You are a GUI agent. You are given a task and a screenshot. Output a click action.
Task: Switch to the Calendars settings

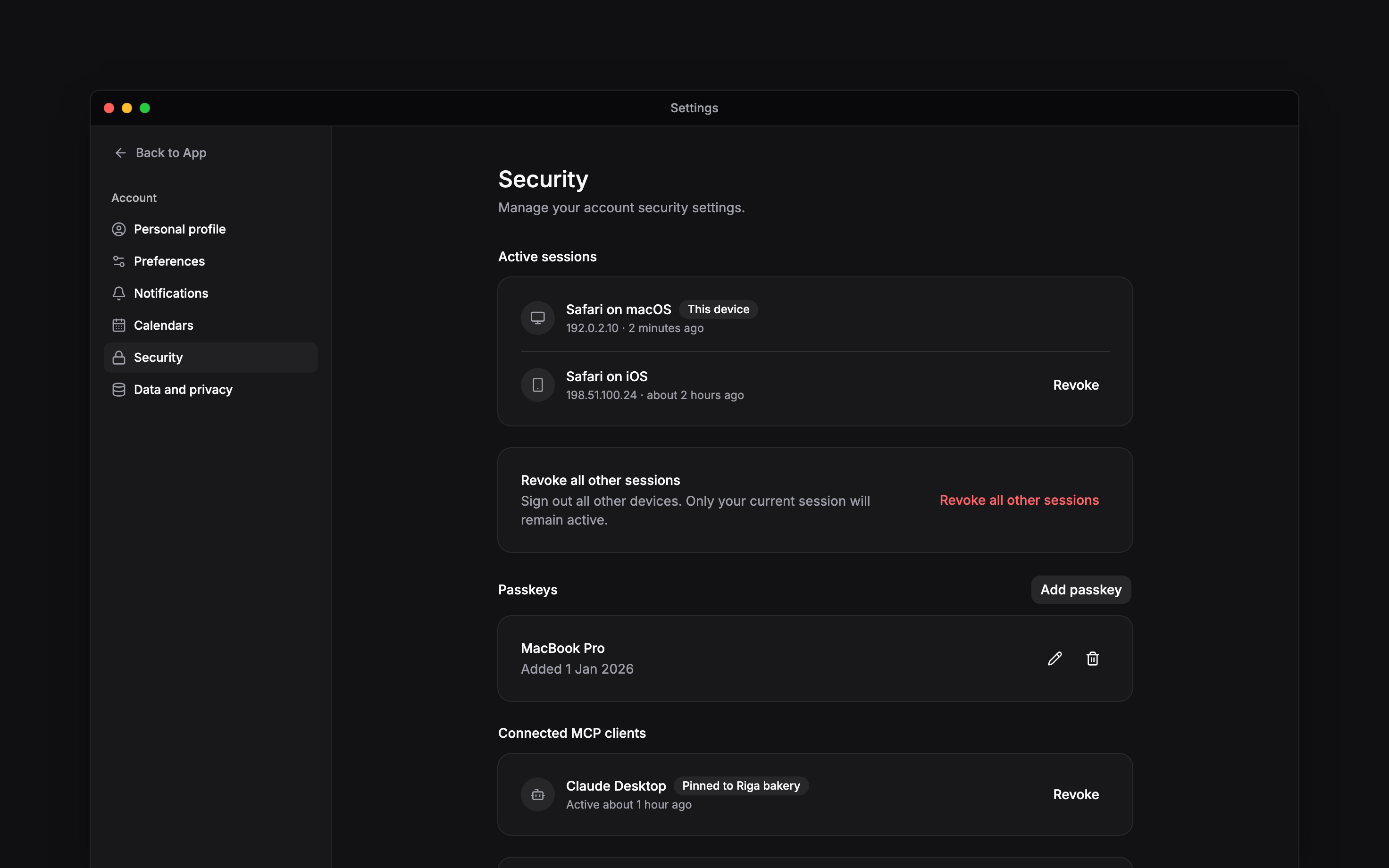(x=210, y=325)
